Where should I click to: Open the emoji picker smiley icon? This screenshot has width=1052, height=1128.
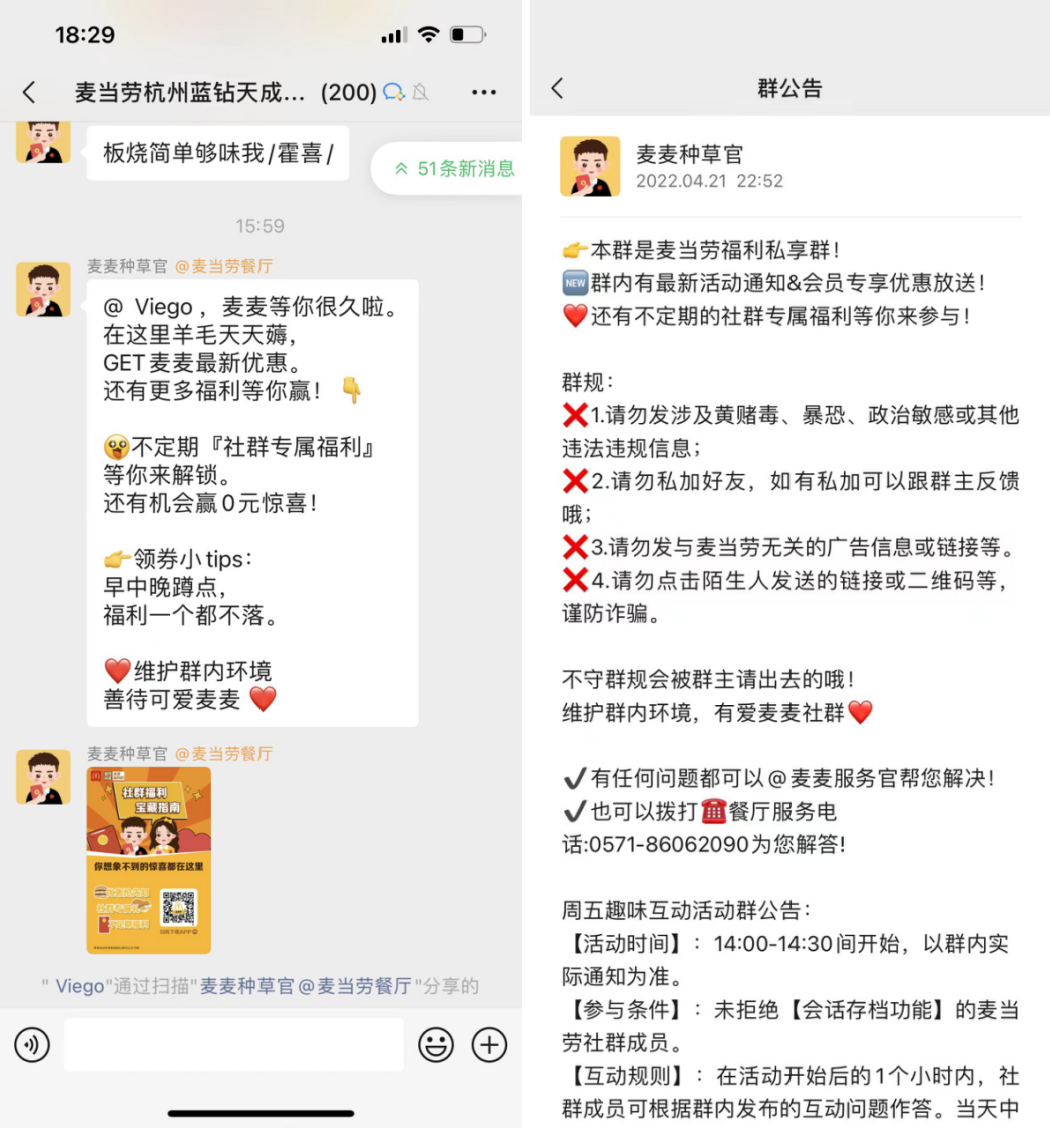tap(436, 1045)
